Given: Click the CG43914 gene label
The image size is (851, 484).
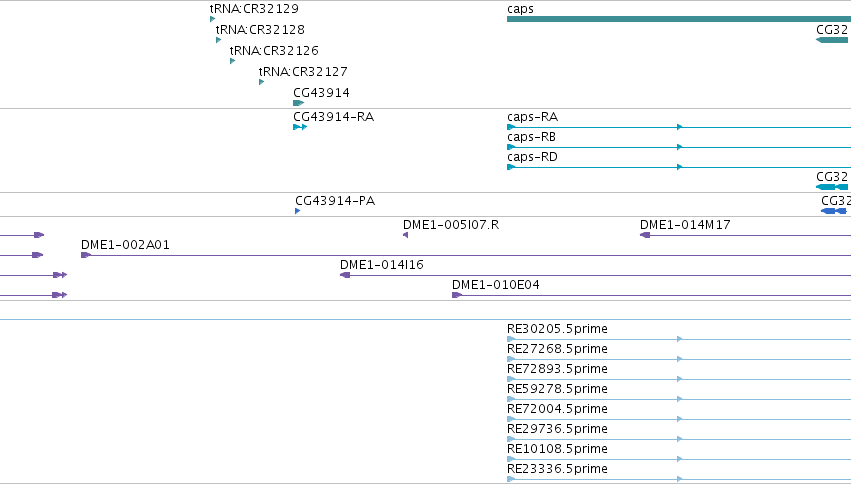Looking at the screenshot, I should 321,93.
